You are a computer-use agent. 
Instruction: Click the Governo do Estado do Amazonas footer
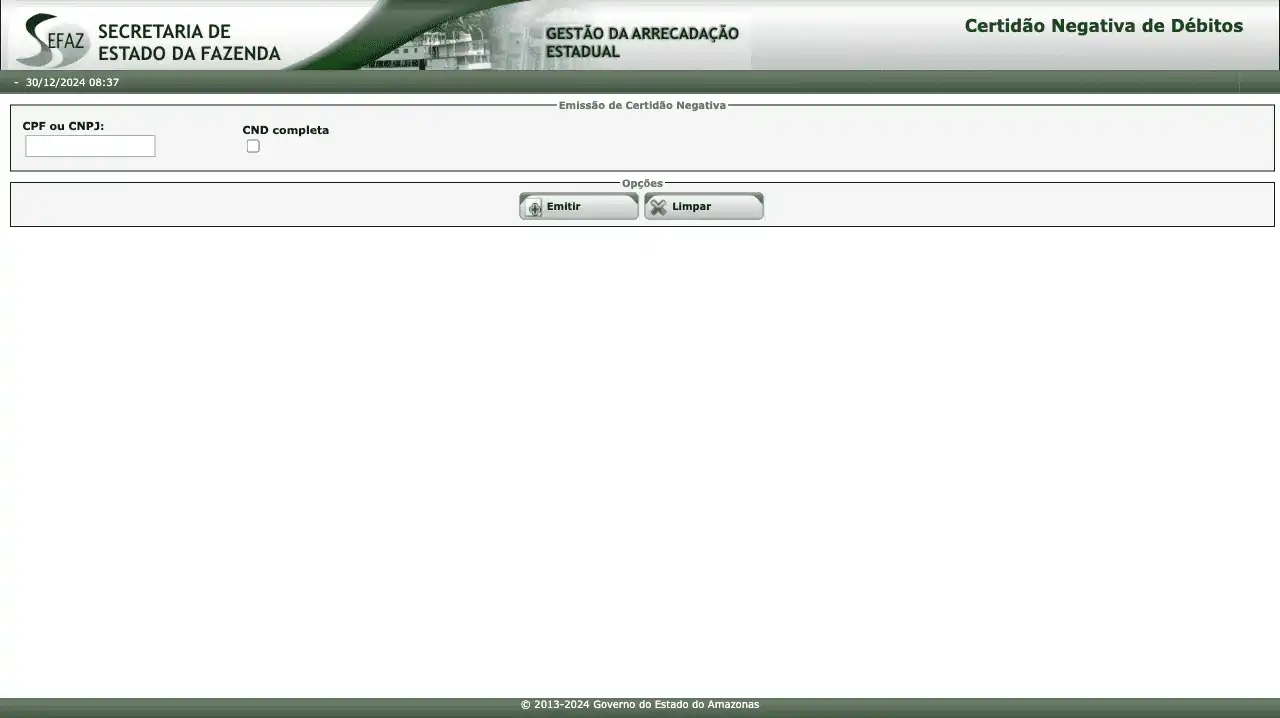click(x=639, y=705)
